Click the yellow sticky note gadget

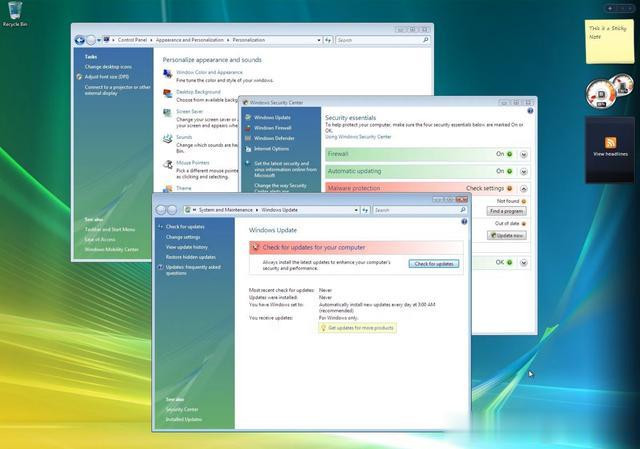pos(610,41)
